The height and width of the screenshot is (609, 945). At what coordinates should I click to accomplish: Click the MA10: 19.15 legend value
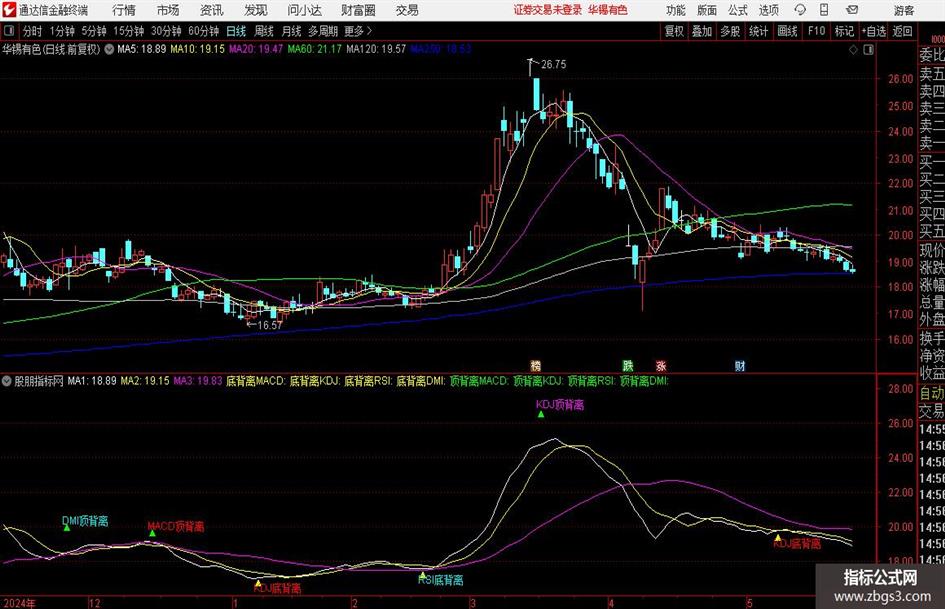click(x=197, y=49)
